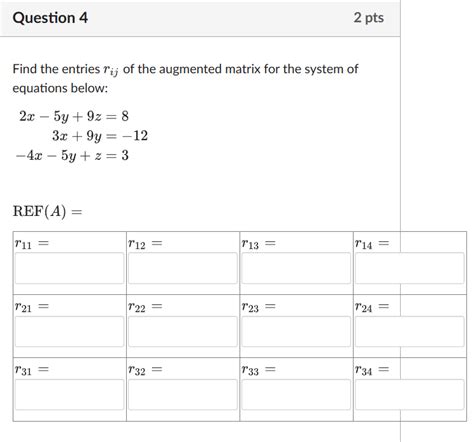
Task: Click the r33 = cell label
Action: (259, 370)
